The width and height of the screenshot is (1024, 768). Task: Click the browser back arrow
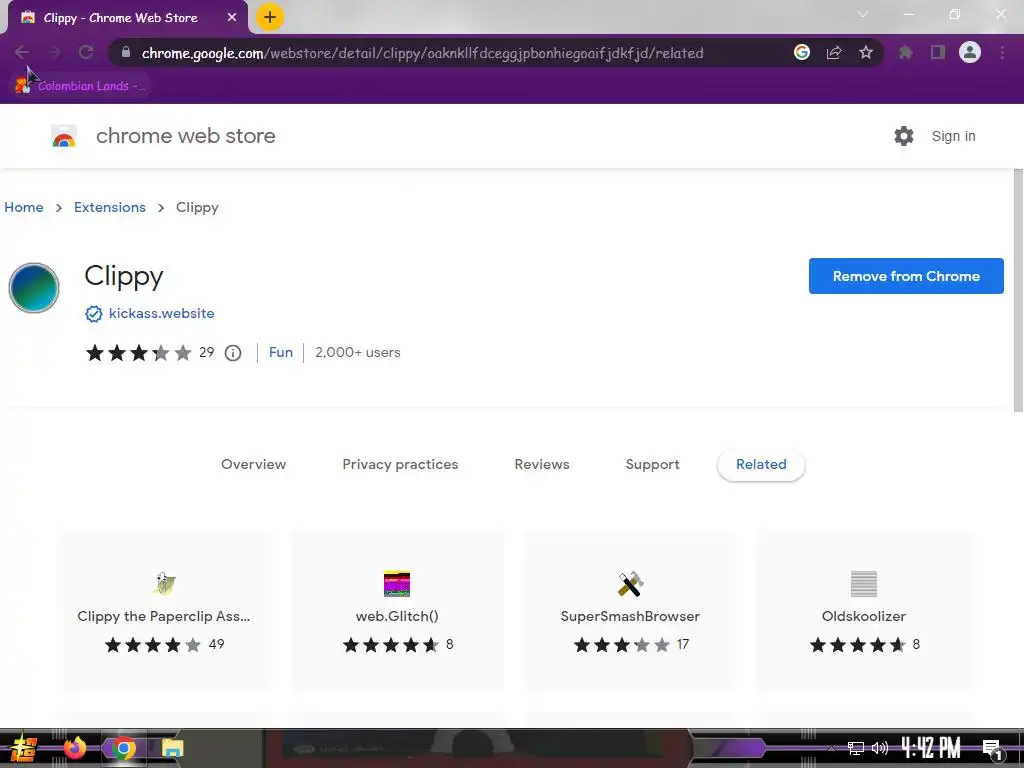(x=22, y=52)
